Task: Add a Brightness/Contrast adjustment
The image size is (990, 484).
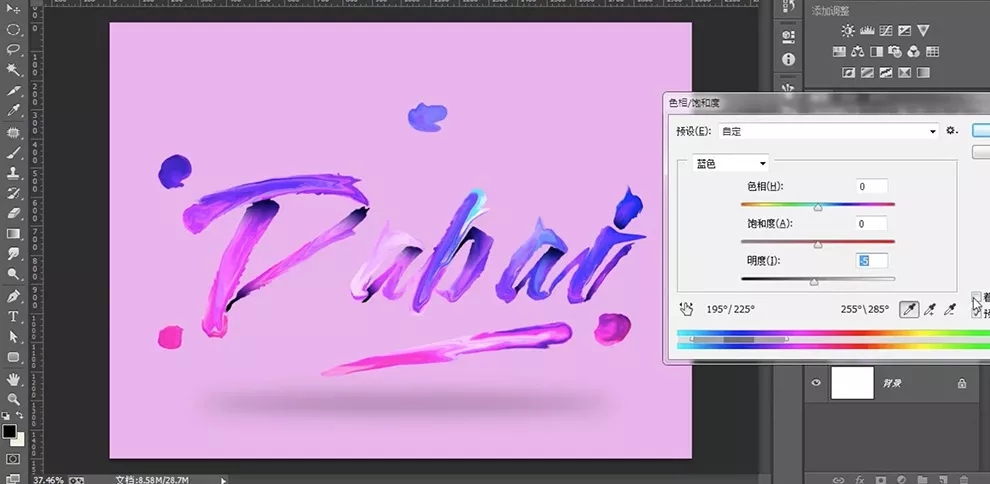Action: click(x=847, y=30)
